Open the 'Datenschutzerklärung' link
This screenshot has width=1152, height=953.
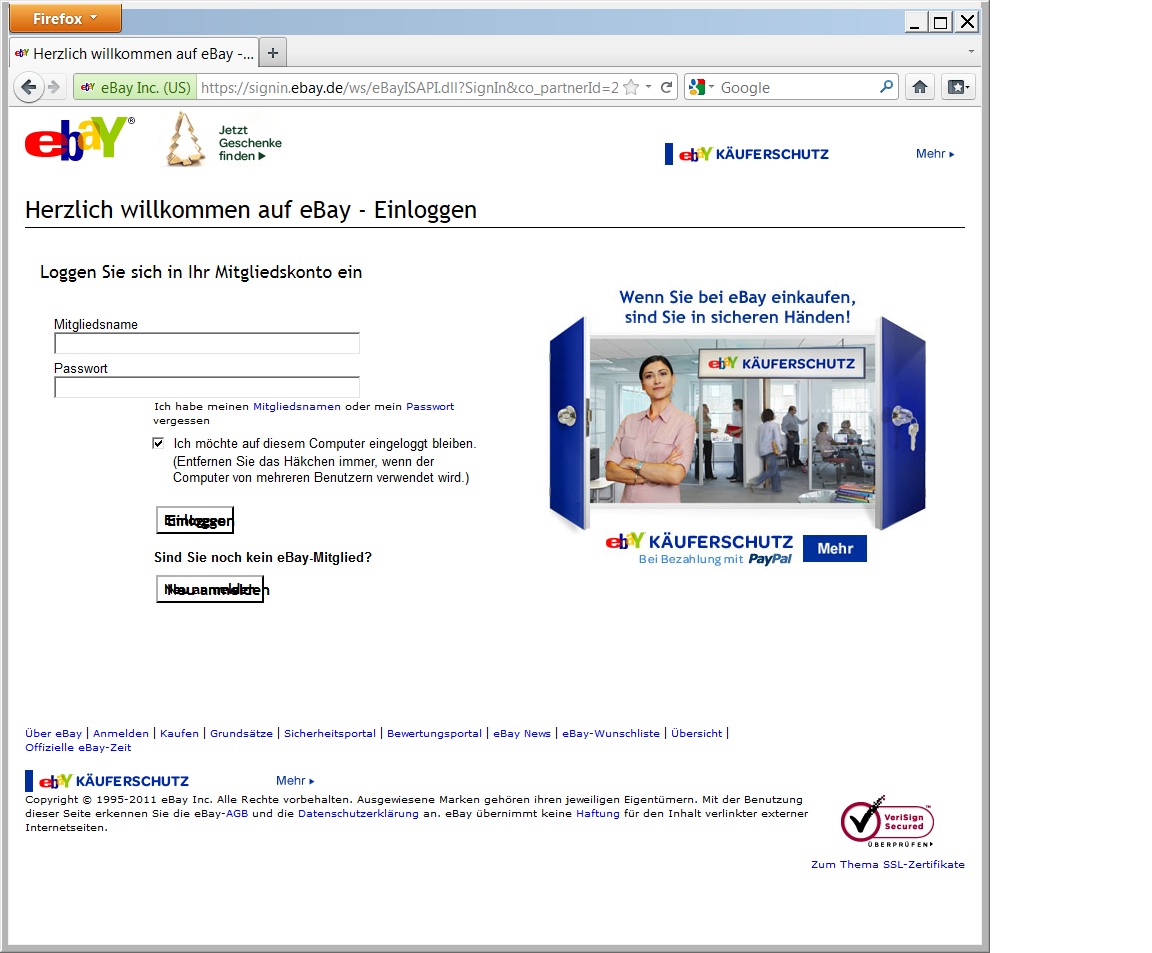coord(358,813)
